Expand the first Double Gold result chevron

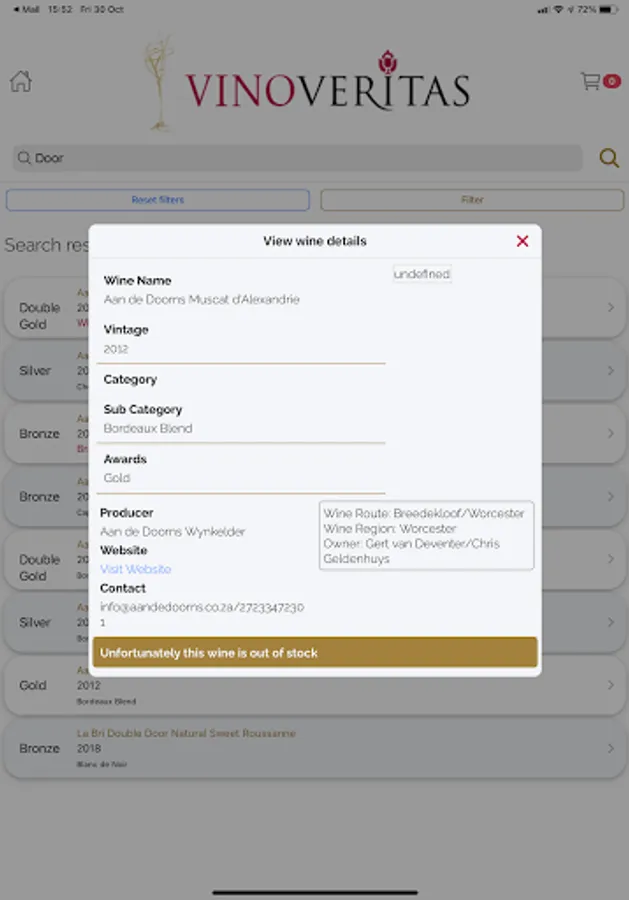(610, 308)
